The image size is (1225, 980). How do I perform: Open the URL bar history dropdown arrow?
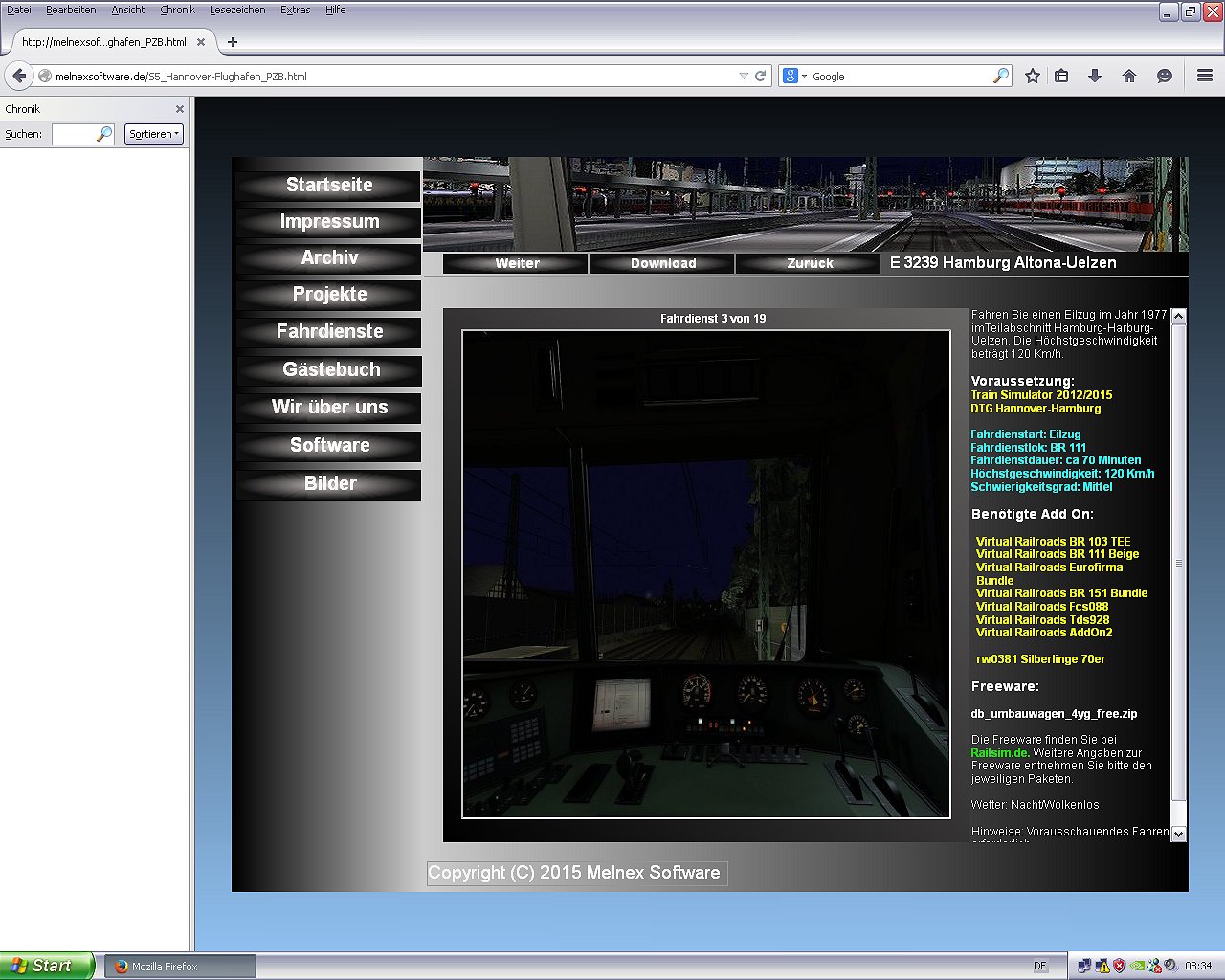point(744,76)
